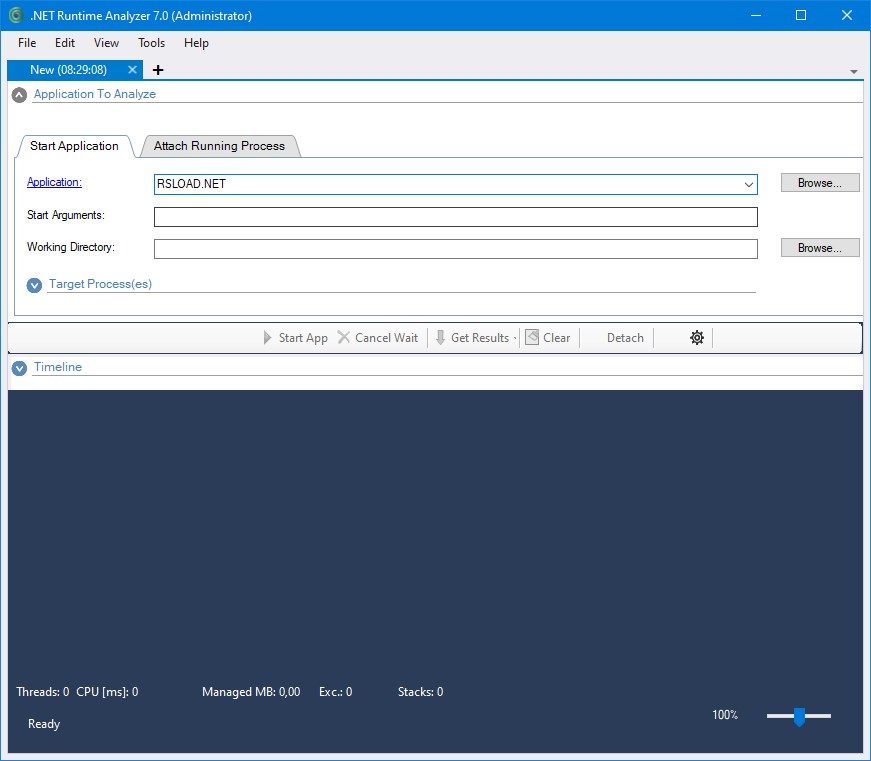Switch to the Attach Running Process tab
Image resolution: width=871 pixels, height=761 pixels.
coord(220,146)
